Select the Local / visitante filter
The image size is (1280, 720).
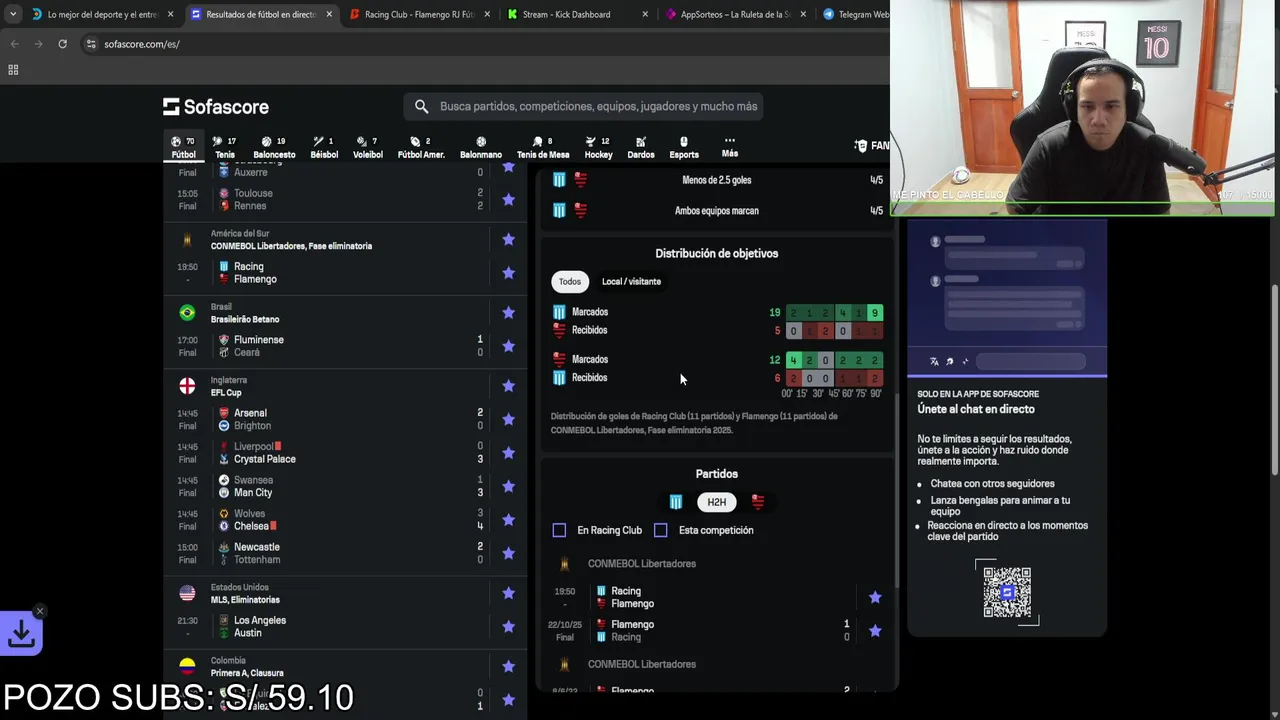click(x=631, y=282)
